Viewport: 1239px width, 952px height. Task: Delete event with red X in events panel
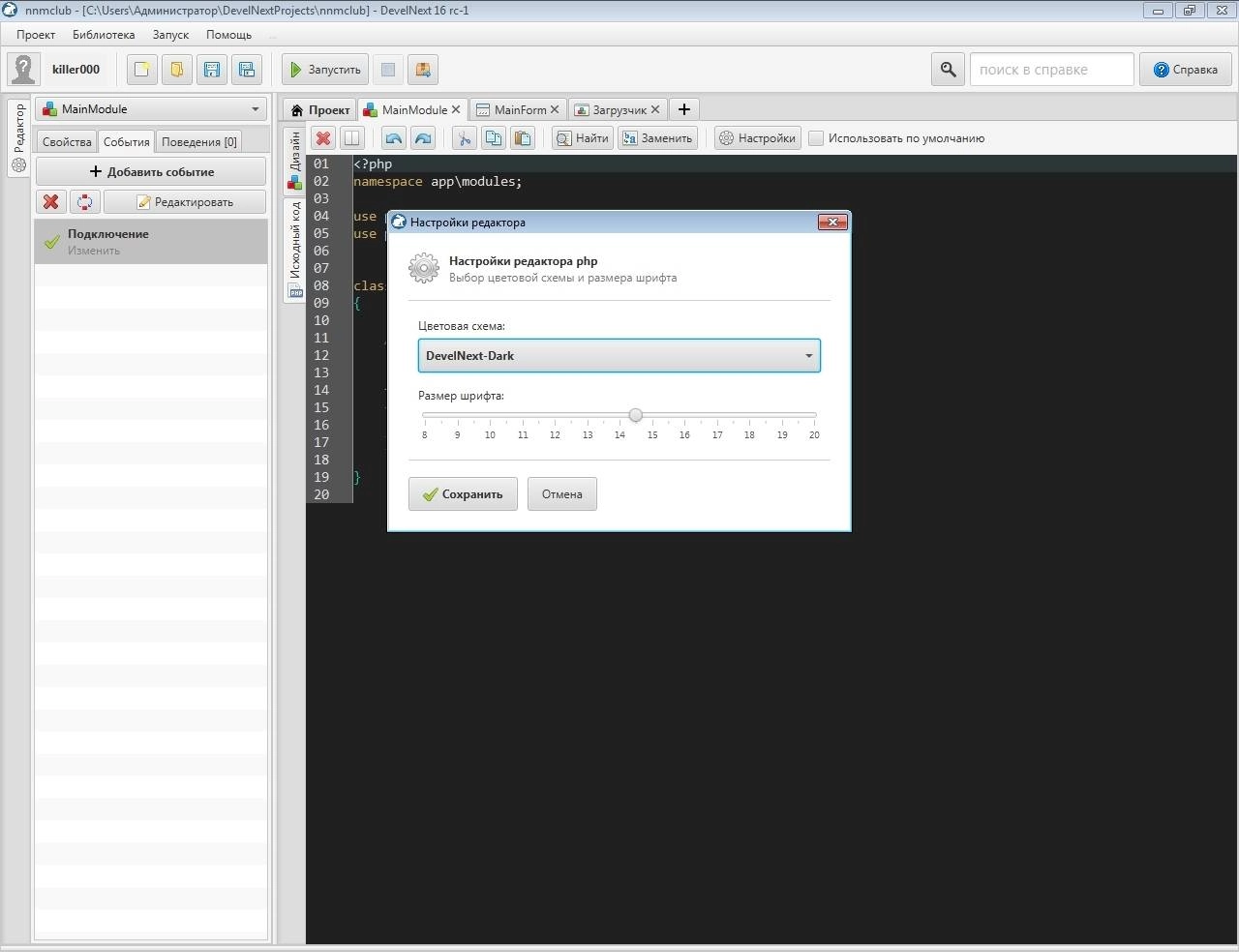[51, 202]
